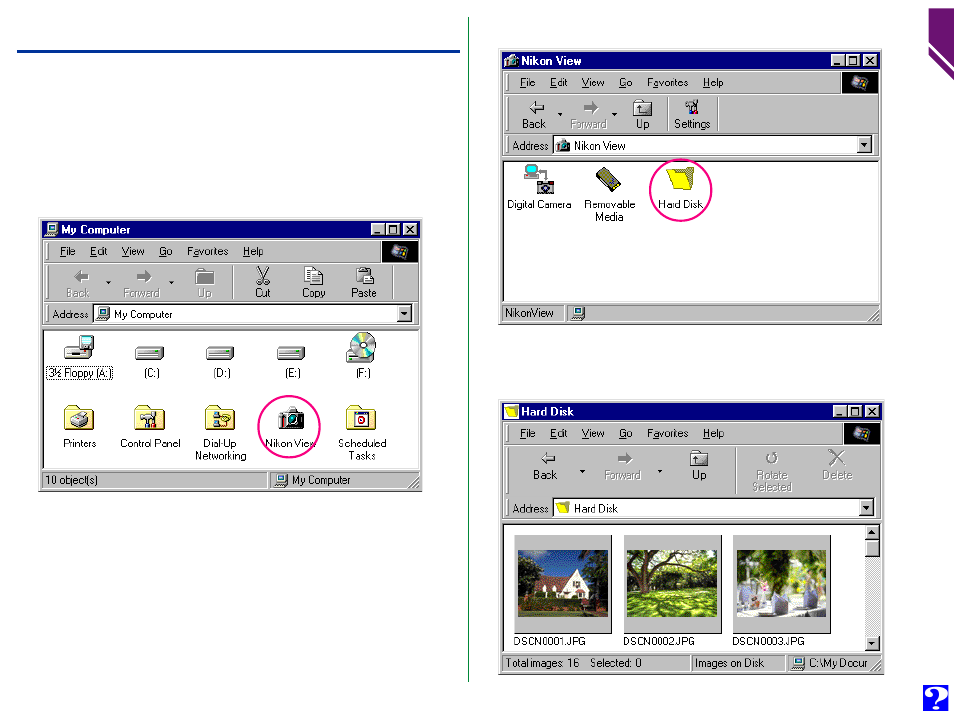Select the DSCN0002.JPG tree thumbnail
Screen dimensions: 954x715
point(672,584)
